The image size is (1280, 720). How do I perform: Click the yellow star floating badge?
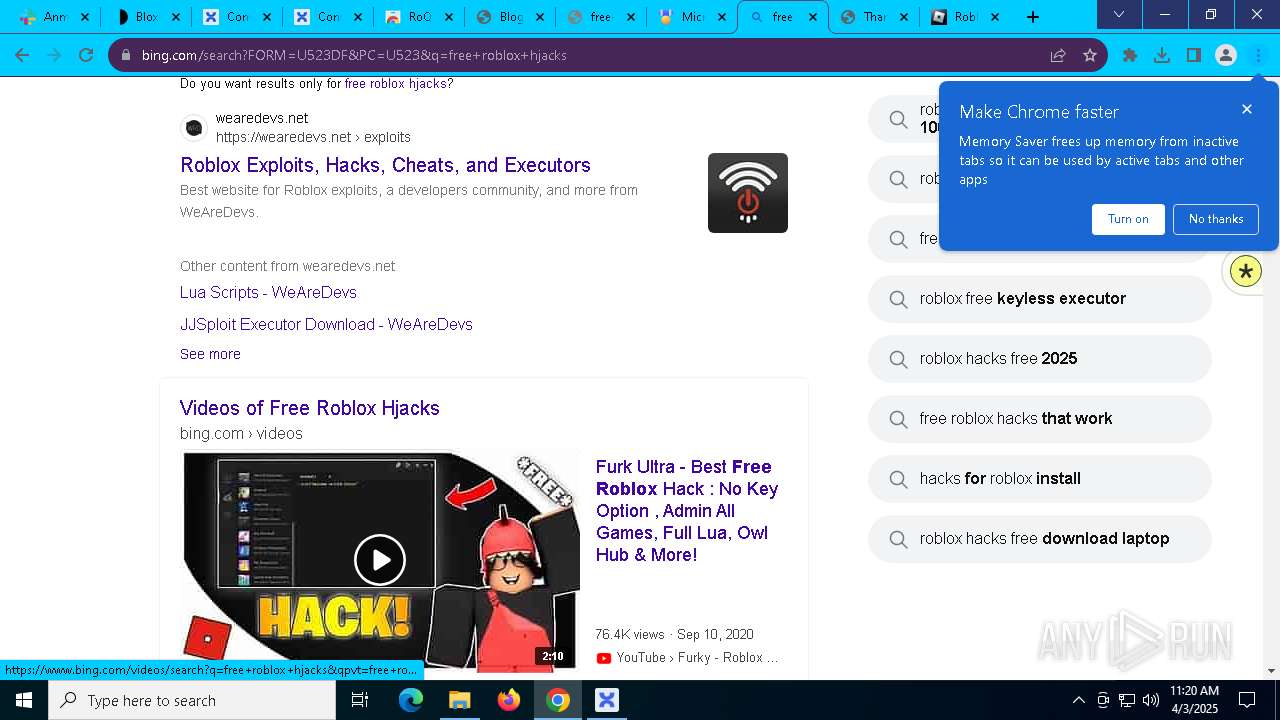click(1246, 271)
